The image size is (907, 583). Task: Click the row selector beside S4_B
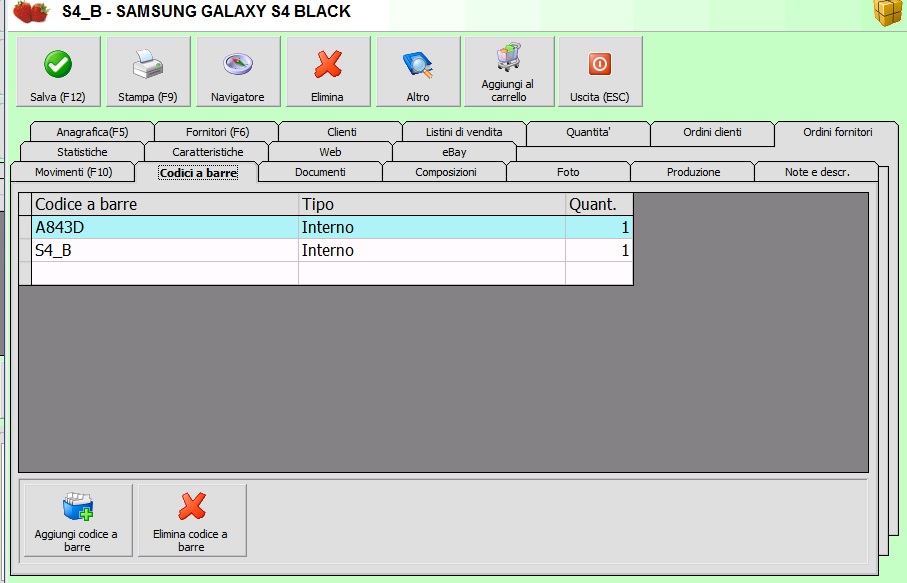(25, 250)
